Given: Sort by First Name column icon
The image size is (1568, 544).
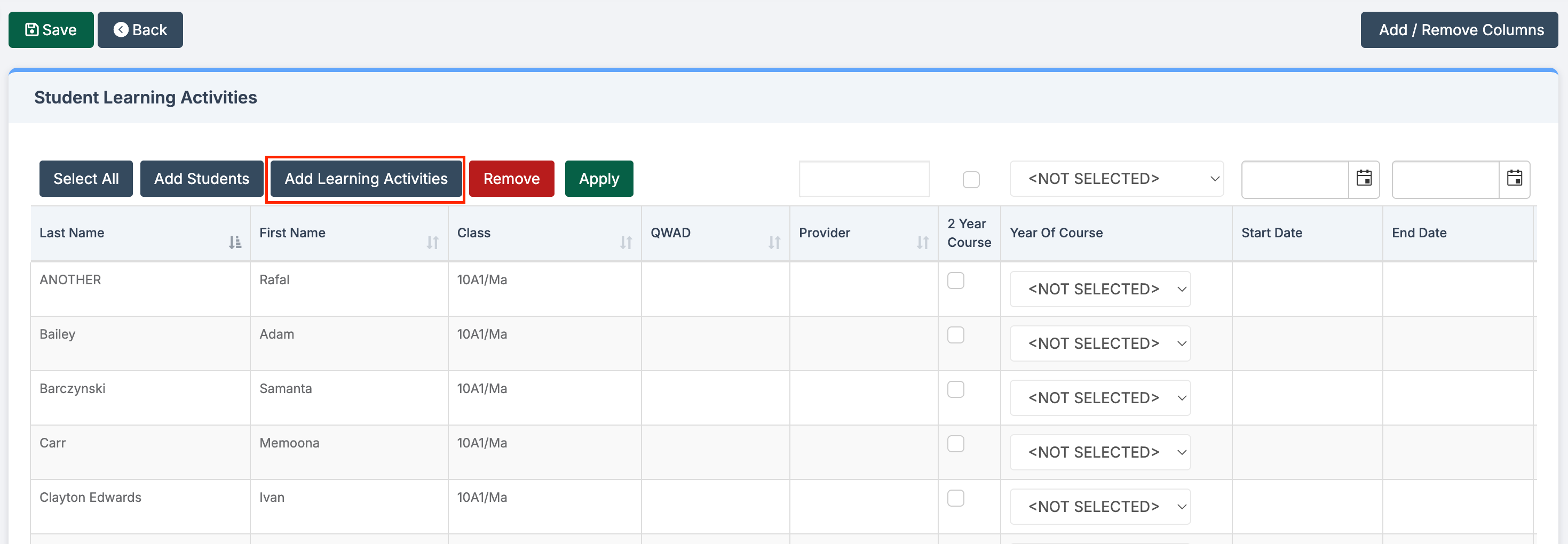Looking at the screenshot, I should pyautogui.click(x=432, y=243).
